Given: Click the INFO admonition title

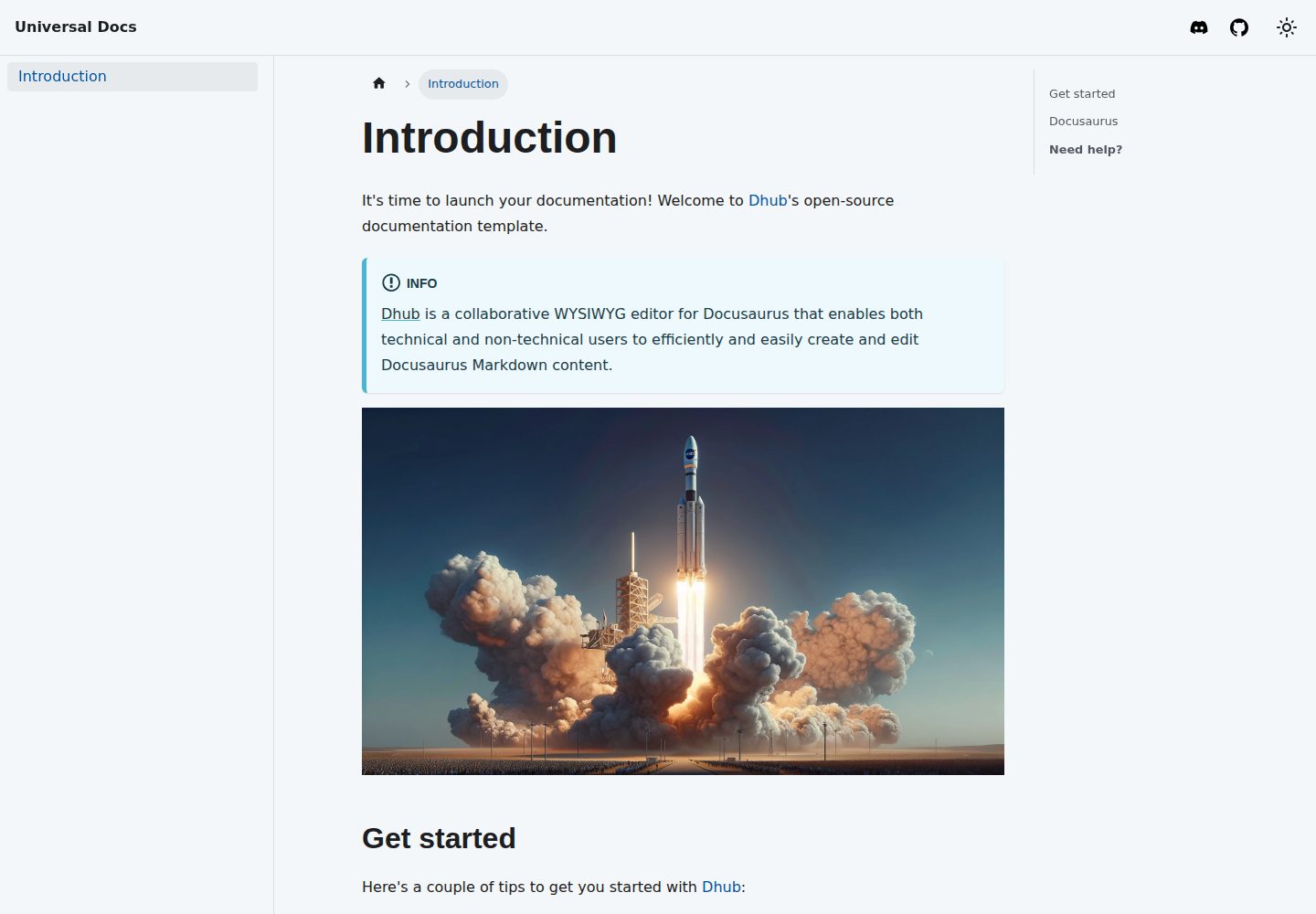Looking at the screenshot, I should [409, 283].
